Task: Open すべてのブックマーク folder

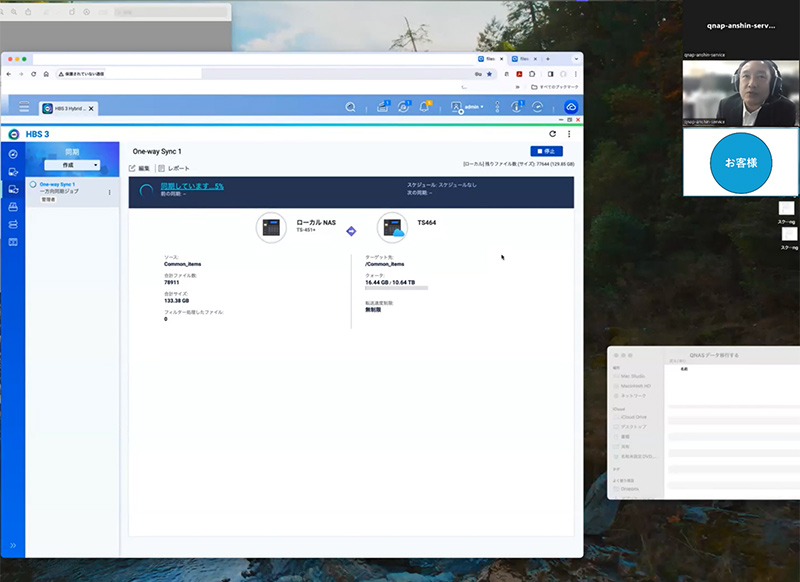Action: [555, 87]
